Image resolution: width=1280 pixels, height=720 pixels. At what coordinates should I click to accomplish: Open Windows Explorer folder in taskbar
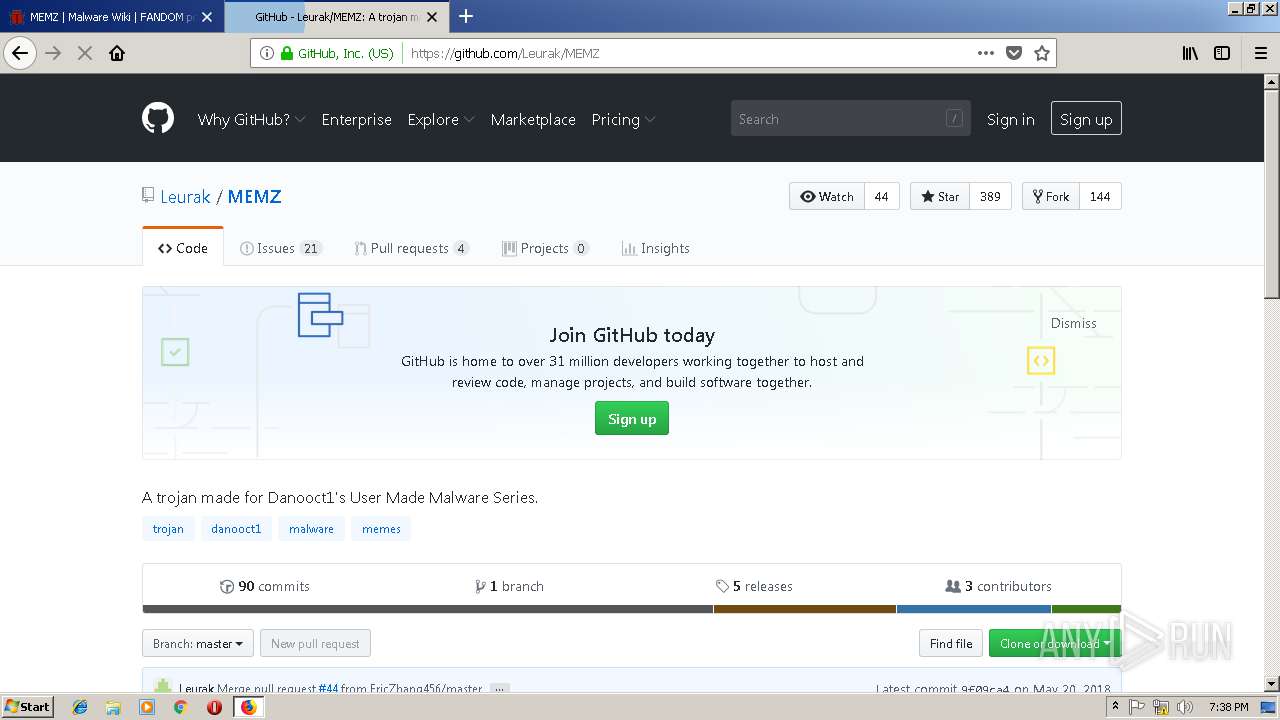[113, 707]
